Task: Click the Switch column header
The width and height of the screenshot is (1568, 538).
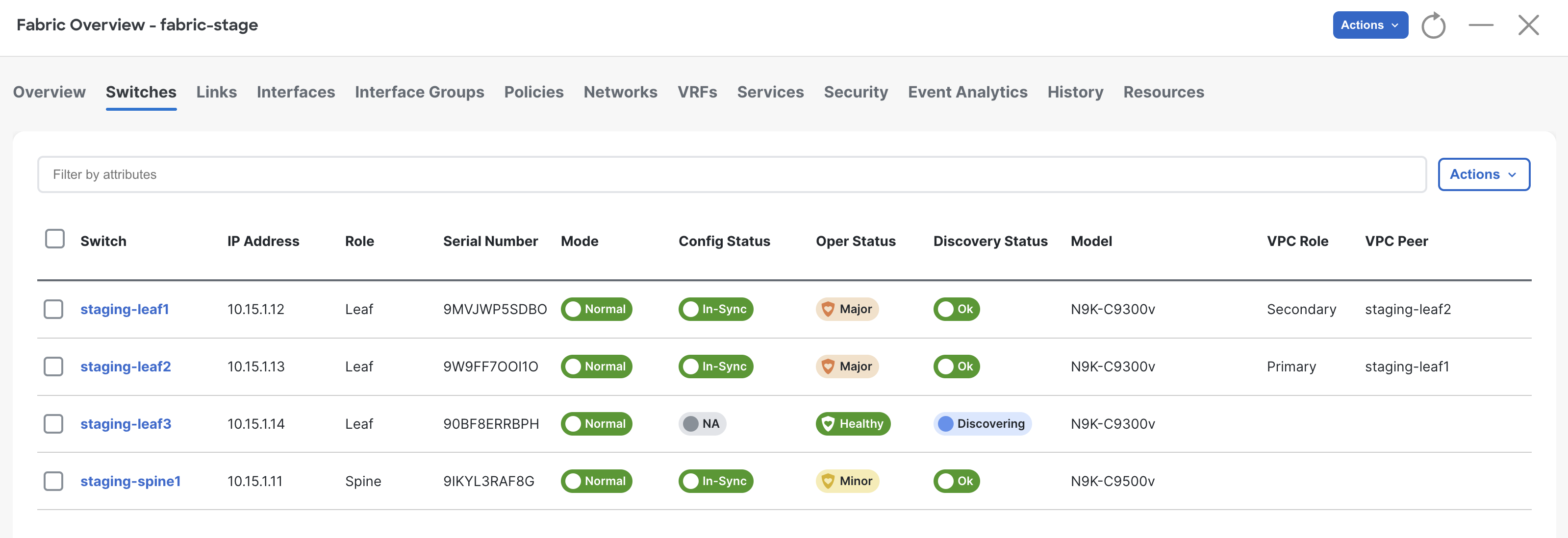Action: click(x=103, y=241)
